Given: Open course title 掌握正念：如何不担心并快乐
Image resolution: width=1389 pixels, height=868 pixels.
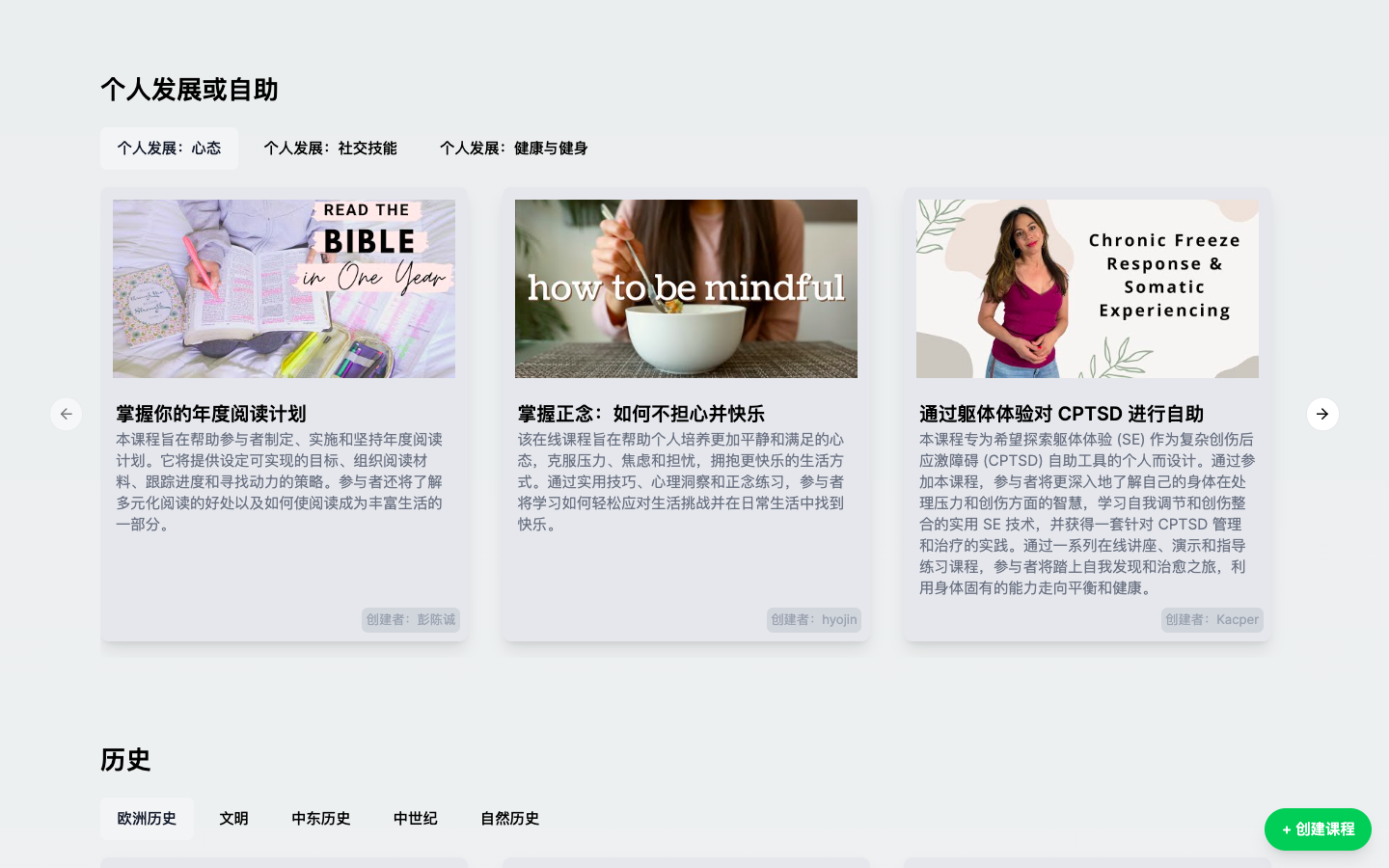Looking at the screenshot, I should click(641, 414).
